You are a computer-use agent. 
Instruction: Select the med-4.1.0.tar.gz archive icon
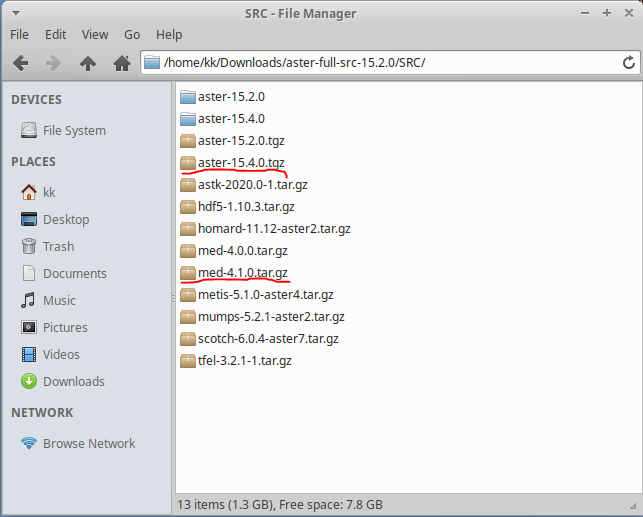tap(188, 273)
